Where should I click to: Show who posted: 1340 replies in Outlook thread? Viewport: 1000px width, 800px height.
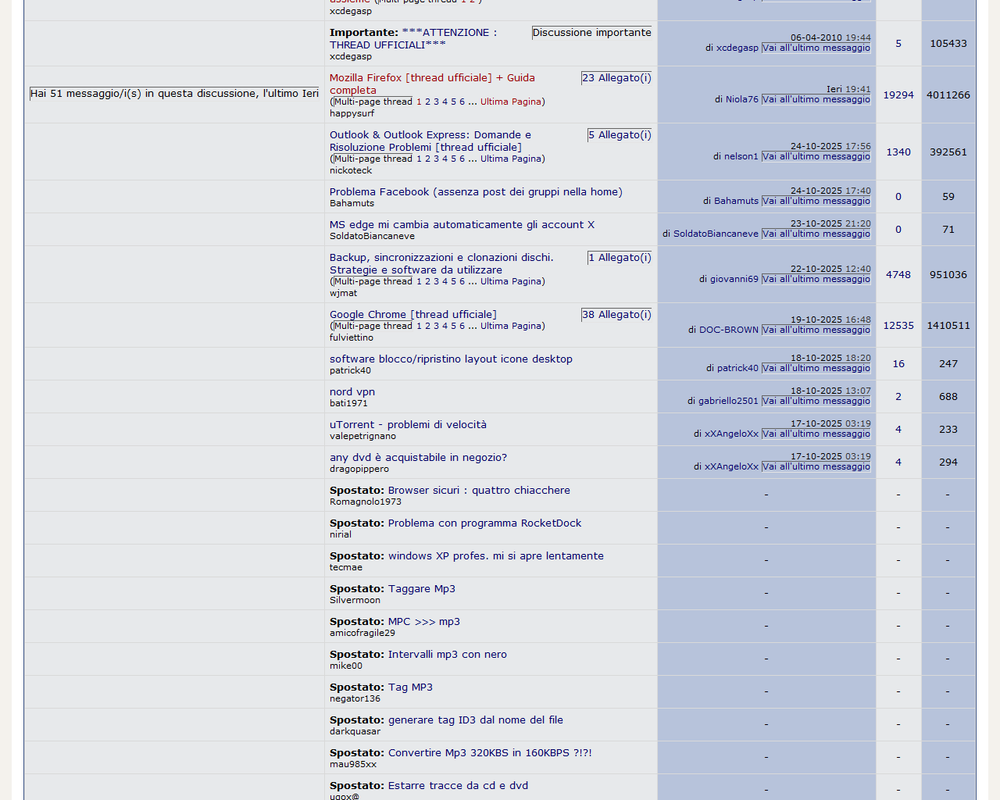click(x=898, y=152)
